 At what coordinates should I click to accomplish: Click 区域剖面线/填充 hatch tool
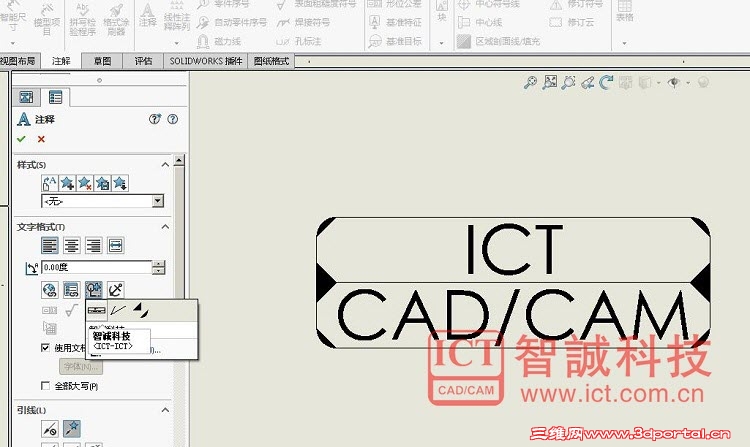pos(498,41)
